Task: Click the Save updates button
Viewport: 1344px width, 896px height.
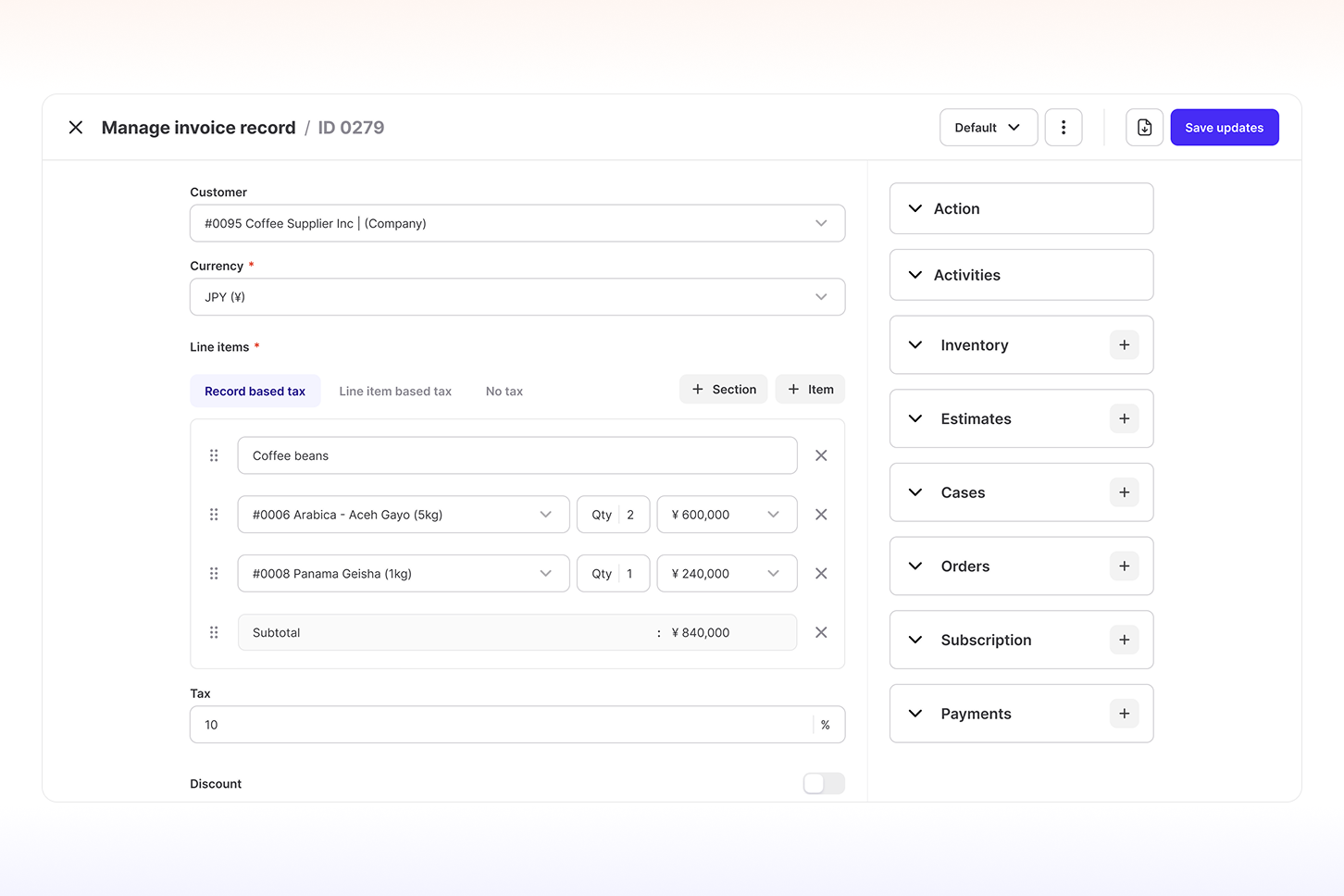Action: point(1224,128)
